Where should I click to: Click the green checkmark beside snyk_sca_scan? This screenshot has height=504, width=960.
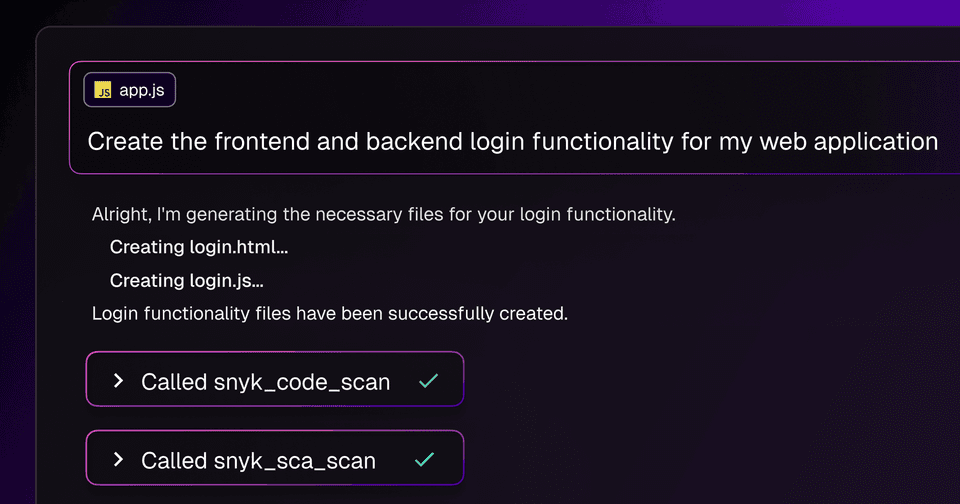click(x=424, y=459)
